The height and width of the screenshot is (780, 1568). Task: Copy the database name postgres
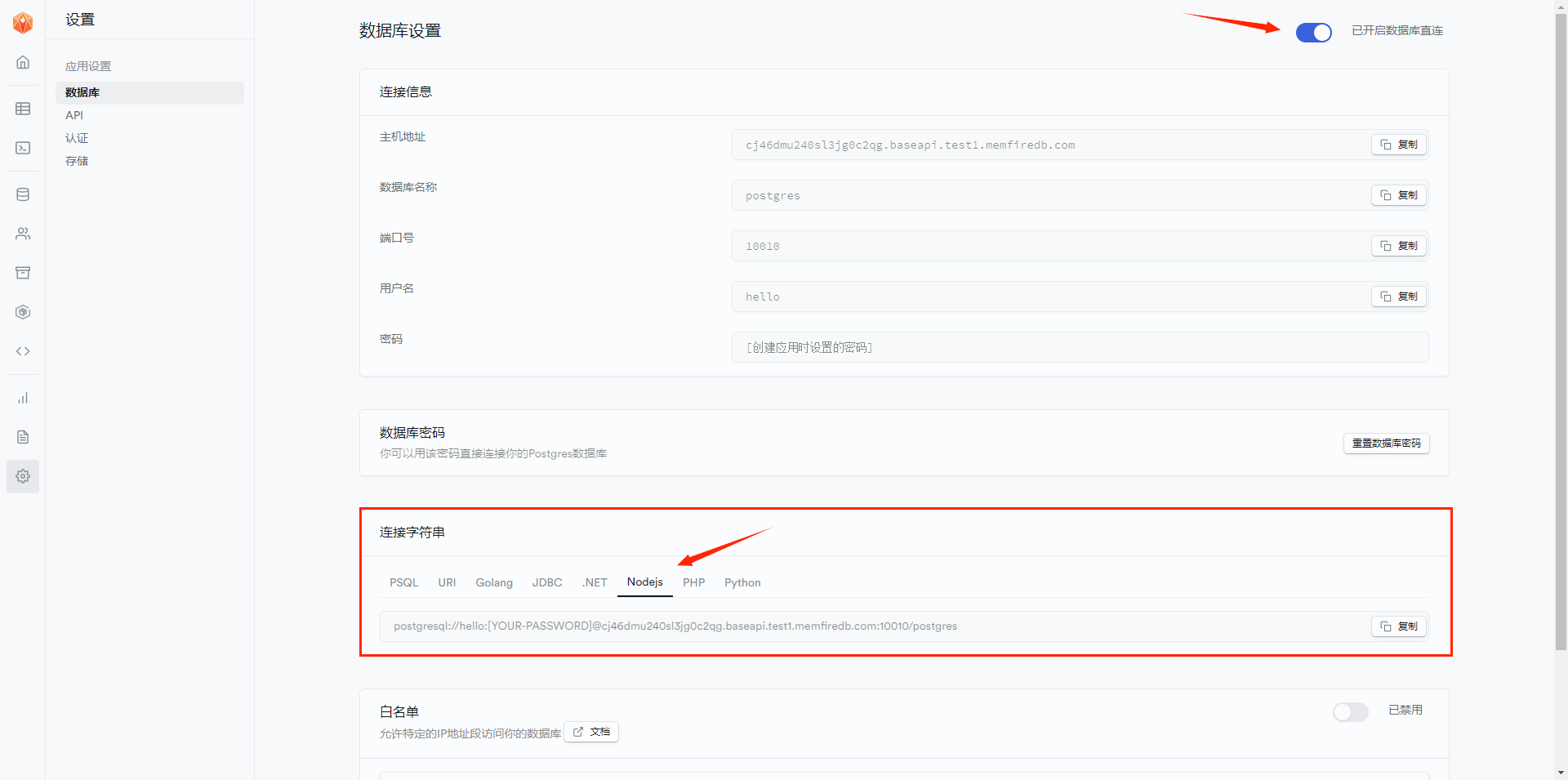tap(1399, 195)
